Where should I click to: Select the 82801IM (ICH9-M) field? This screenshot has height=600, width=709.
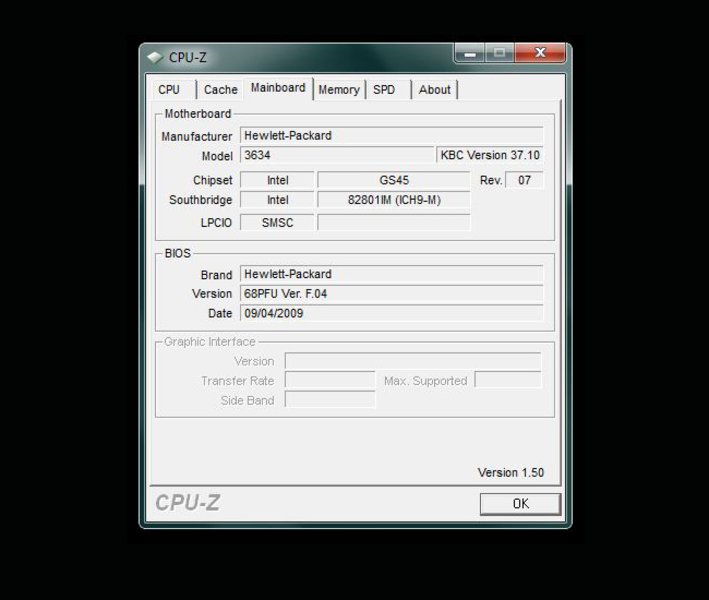394,200
